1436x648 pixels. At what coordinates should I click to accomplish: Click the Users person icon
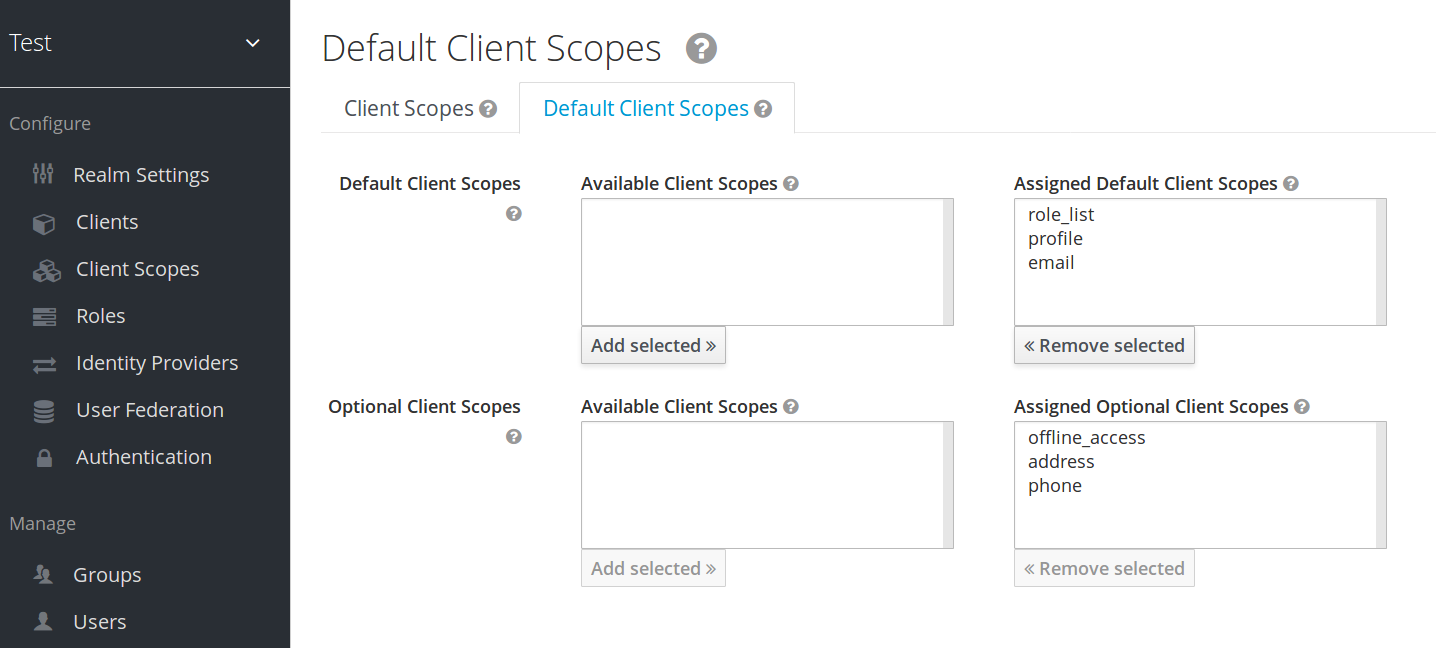pos(43,622)
